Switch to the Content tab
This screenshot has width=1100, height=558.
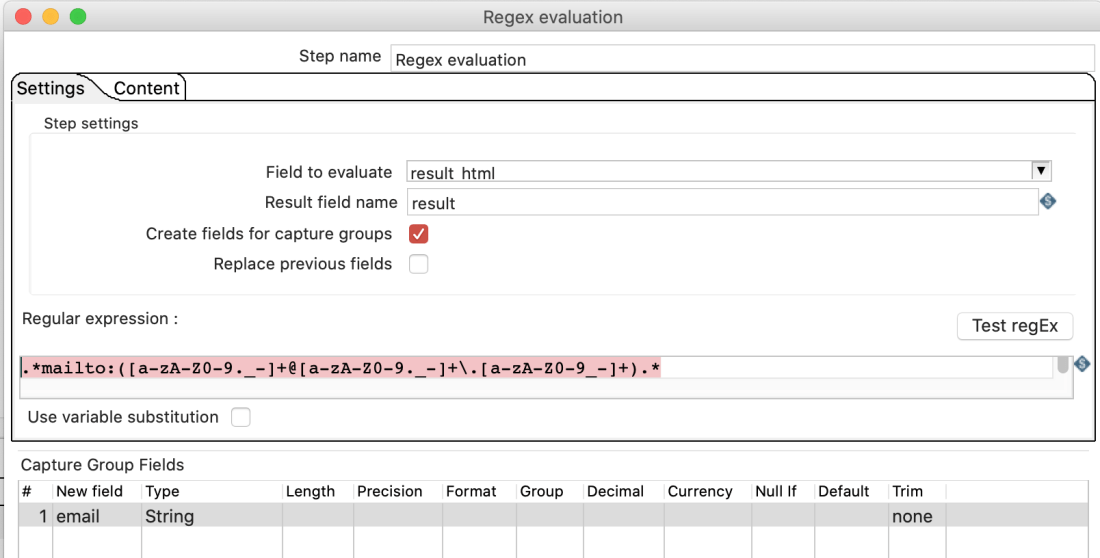tap(146, 88)
